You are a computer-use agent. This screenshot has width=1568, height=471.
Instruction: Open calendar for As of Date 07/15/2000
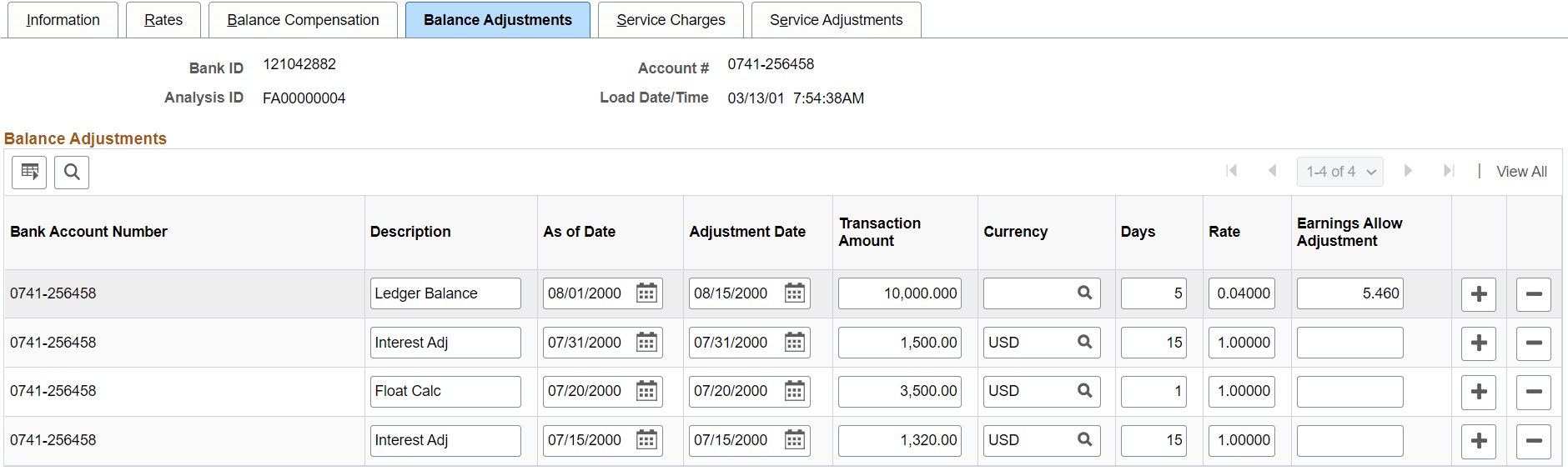point(646,440)
